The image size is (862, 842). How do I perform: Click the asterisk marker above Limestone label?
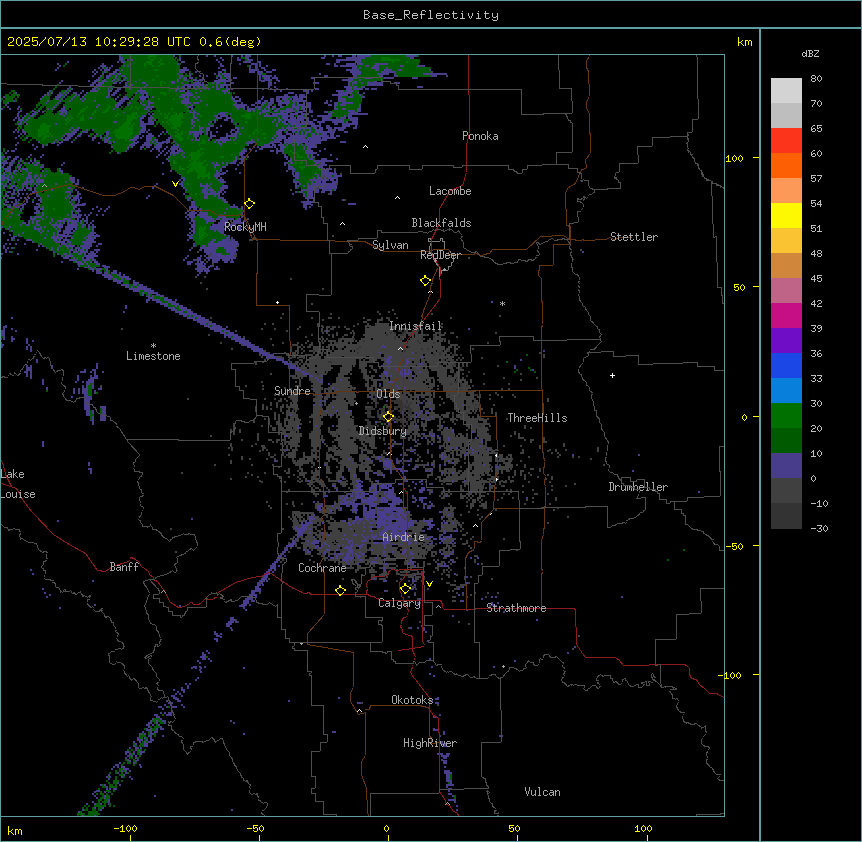153,346
